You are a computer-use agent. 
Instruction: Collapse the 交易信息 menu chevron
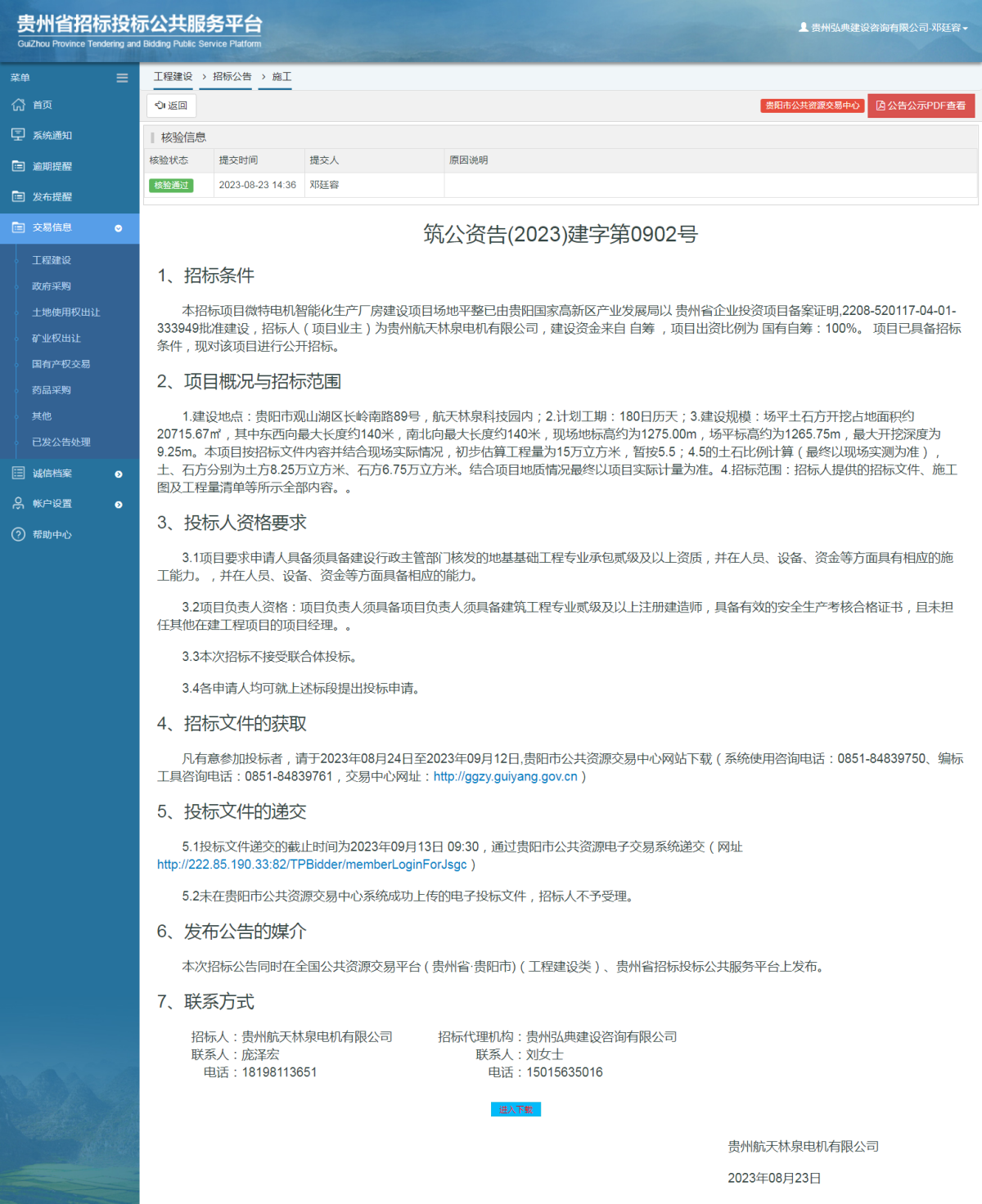pos(119,229)
